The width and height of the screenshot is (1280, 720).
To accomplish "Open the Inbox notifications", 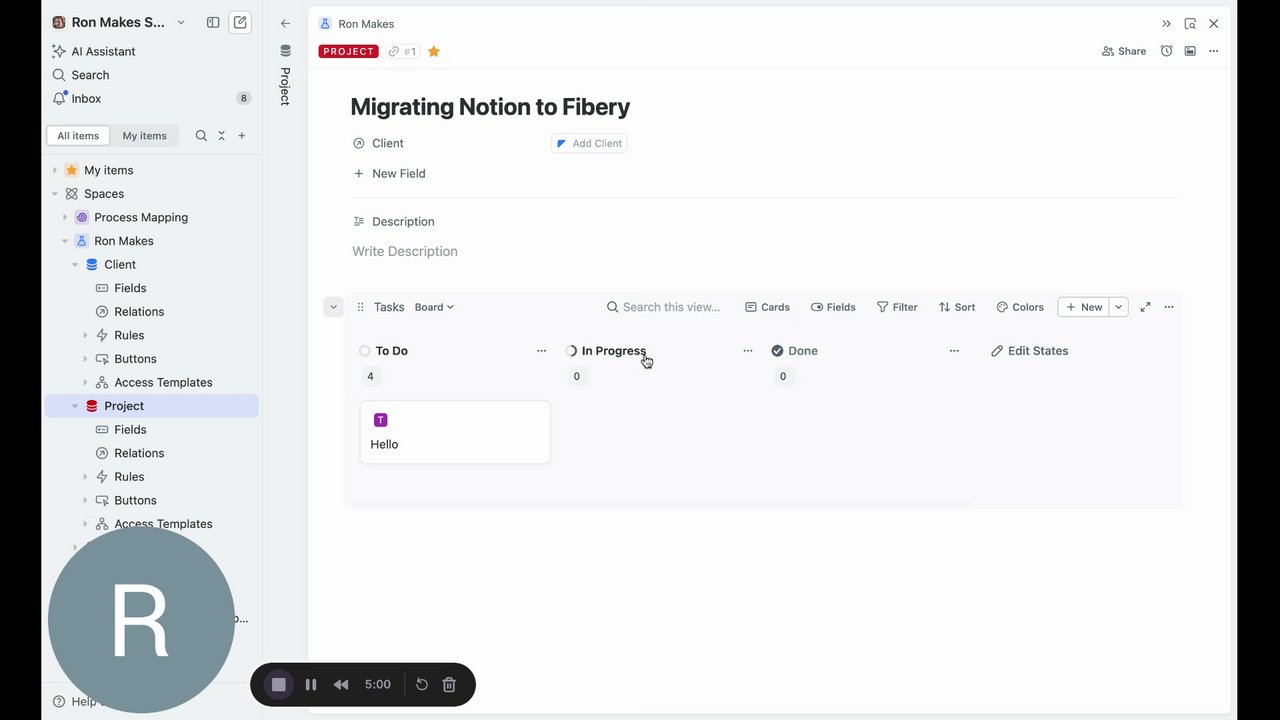I will (76, 98).
